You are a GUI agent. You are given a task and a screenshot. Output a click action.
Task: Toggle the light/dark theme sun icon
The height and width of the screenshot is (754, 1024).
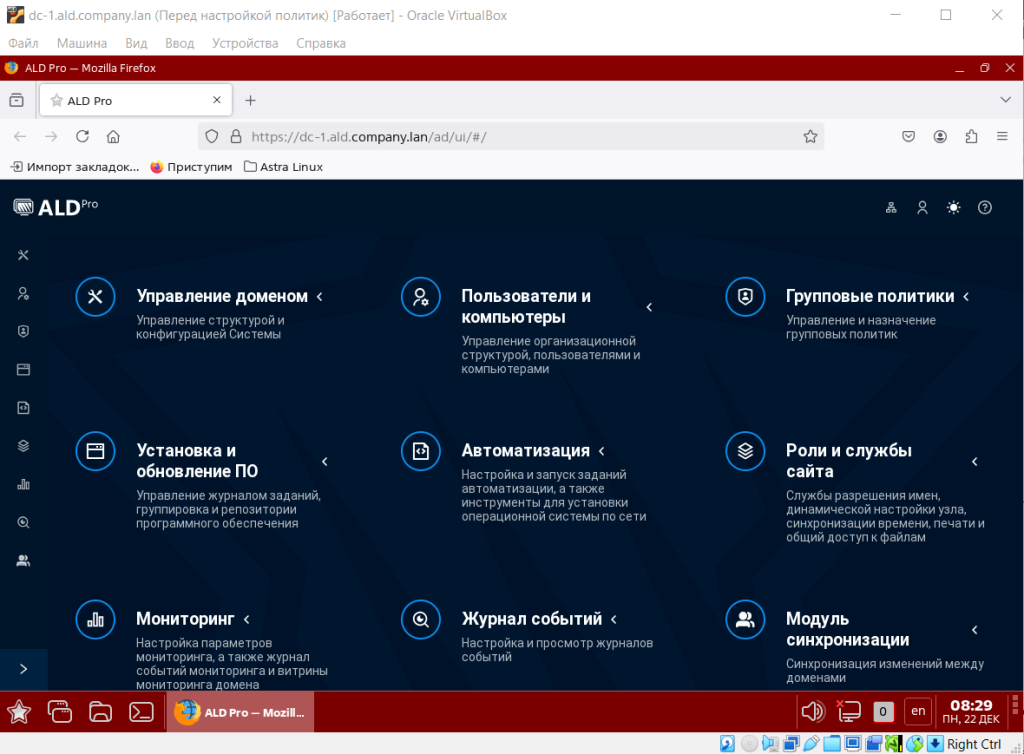pos(953,207)
